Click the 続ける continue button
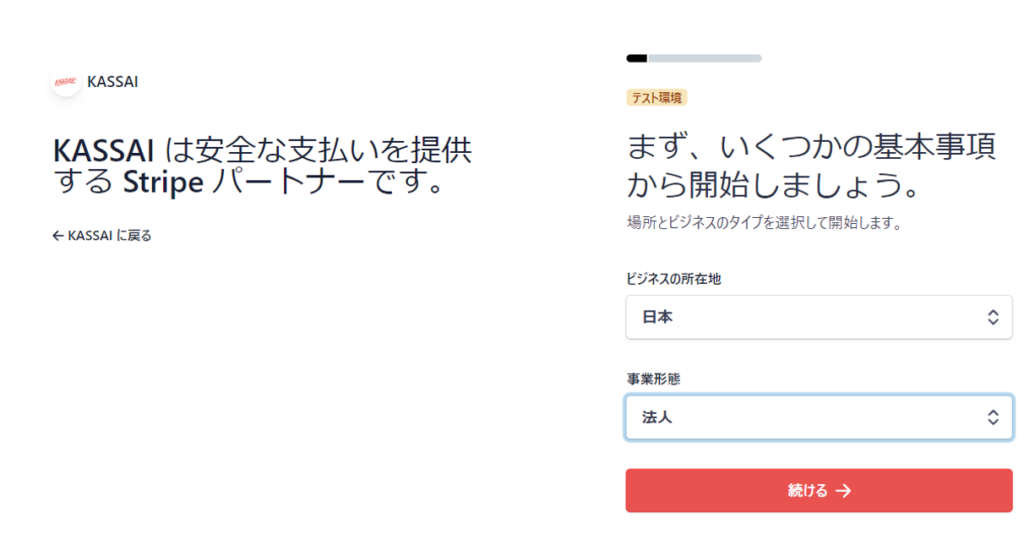Image resolution: width=1024 pixels, height=539 pixels. (819, 491)
